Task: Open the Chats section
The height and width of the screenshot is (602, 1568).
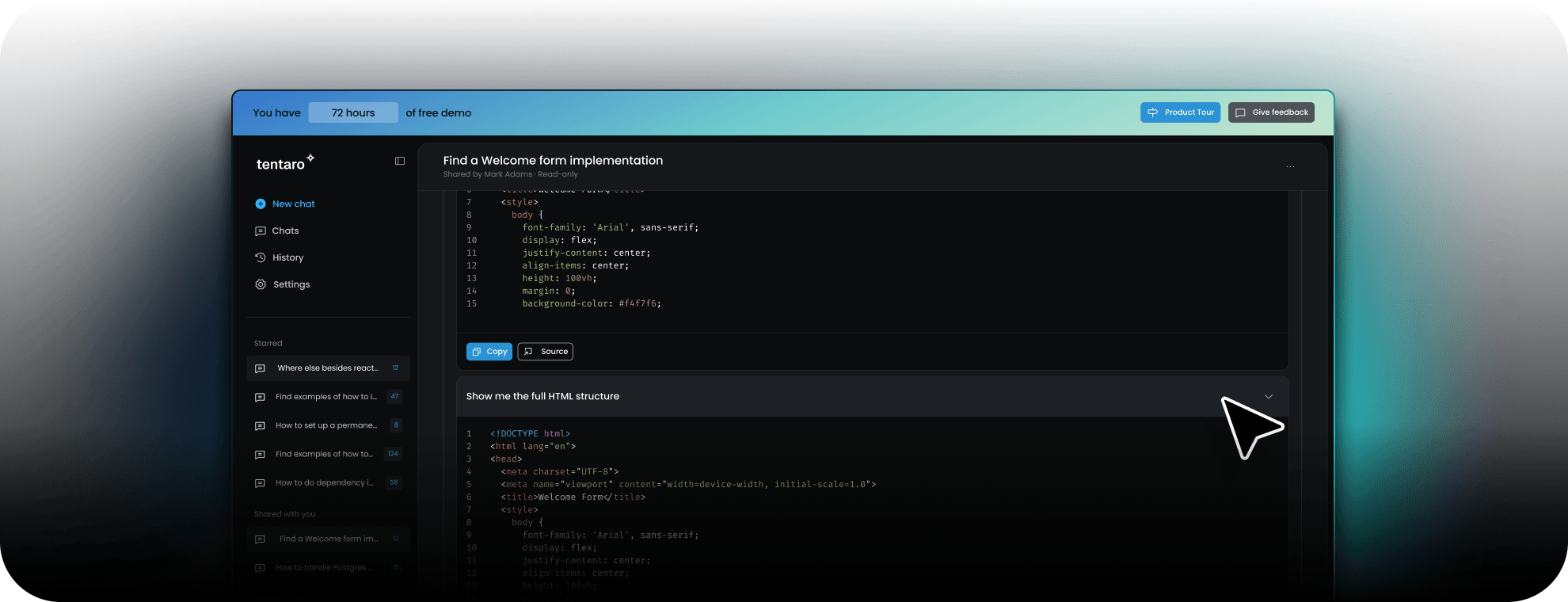Action: tap(277, 231)
